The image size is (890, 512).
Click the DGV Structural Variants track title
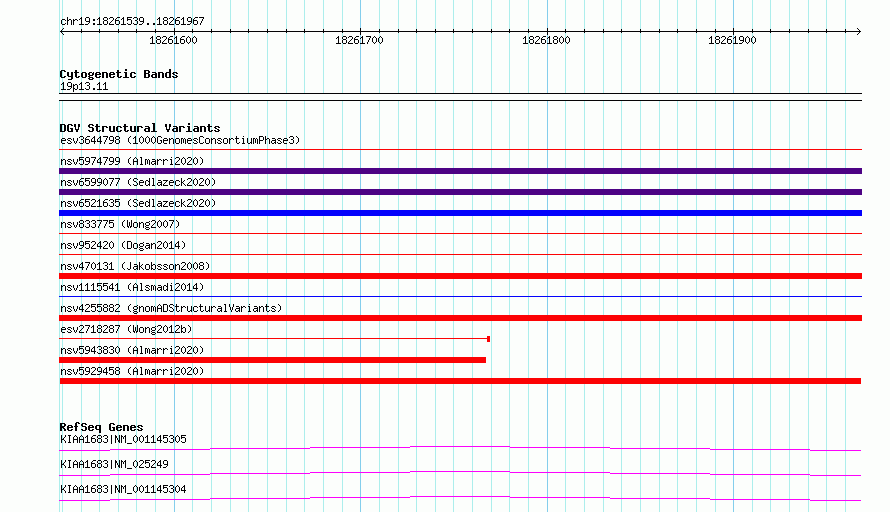[140, 128]
